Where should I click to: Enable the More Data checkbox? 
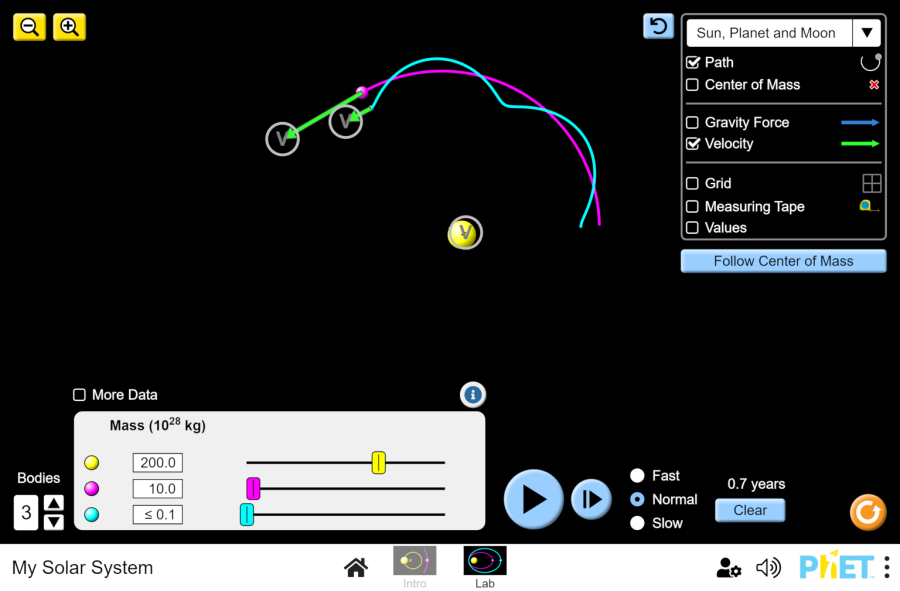coord(79,395)
